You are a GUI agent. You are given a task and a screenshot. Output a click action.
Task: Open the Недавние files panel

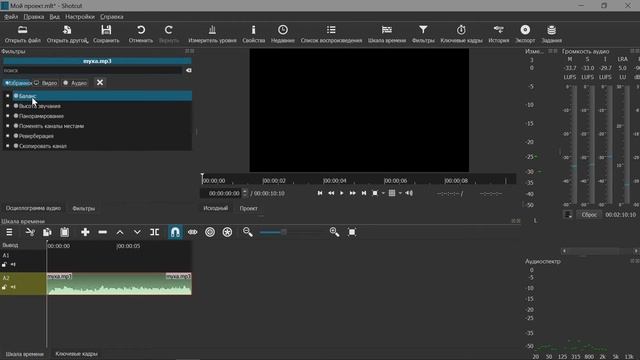pyautogui.click(x=282, y=34)
